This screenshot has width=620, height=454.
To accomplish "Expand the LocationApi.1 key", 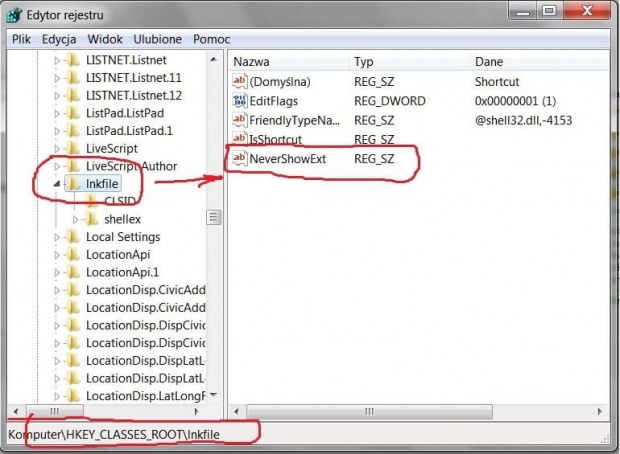I will click(x=57, y=272).
